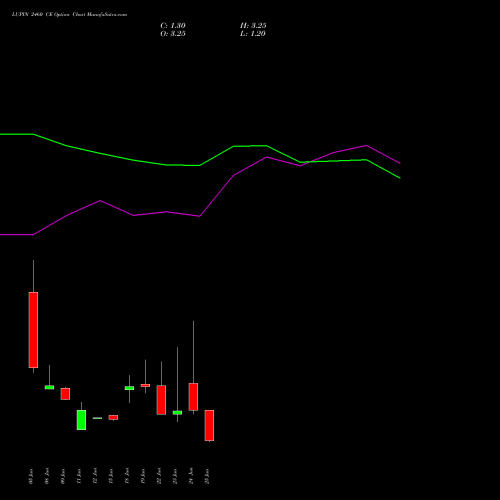
Task: Click the open value 'O: 3.25'
Action: pos(173,34)
